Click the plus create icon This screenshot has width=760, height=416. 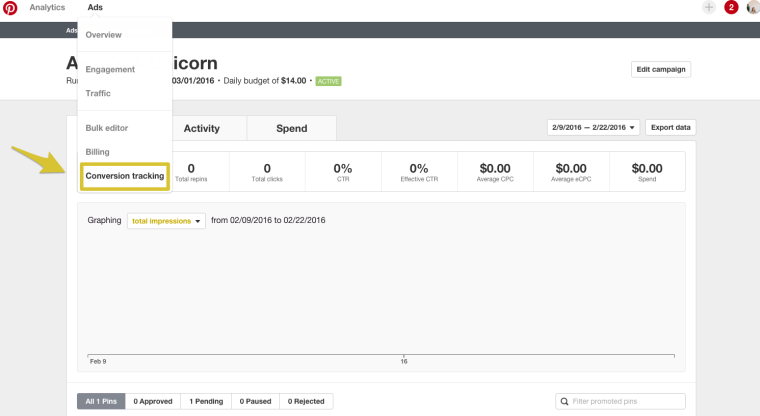click(709, 8)
